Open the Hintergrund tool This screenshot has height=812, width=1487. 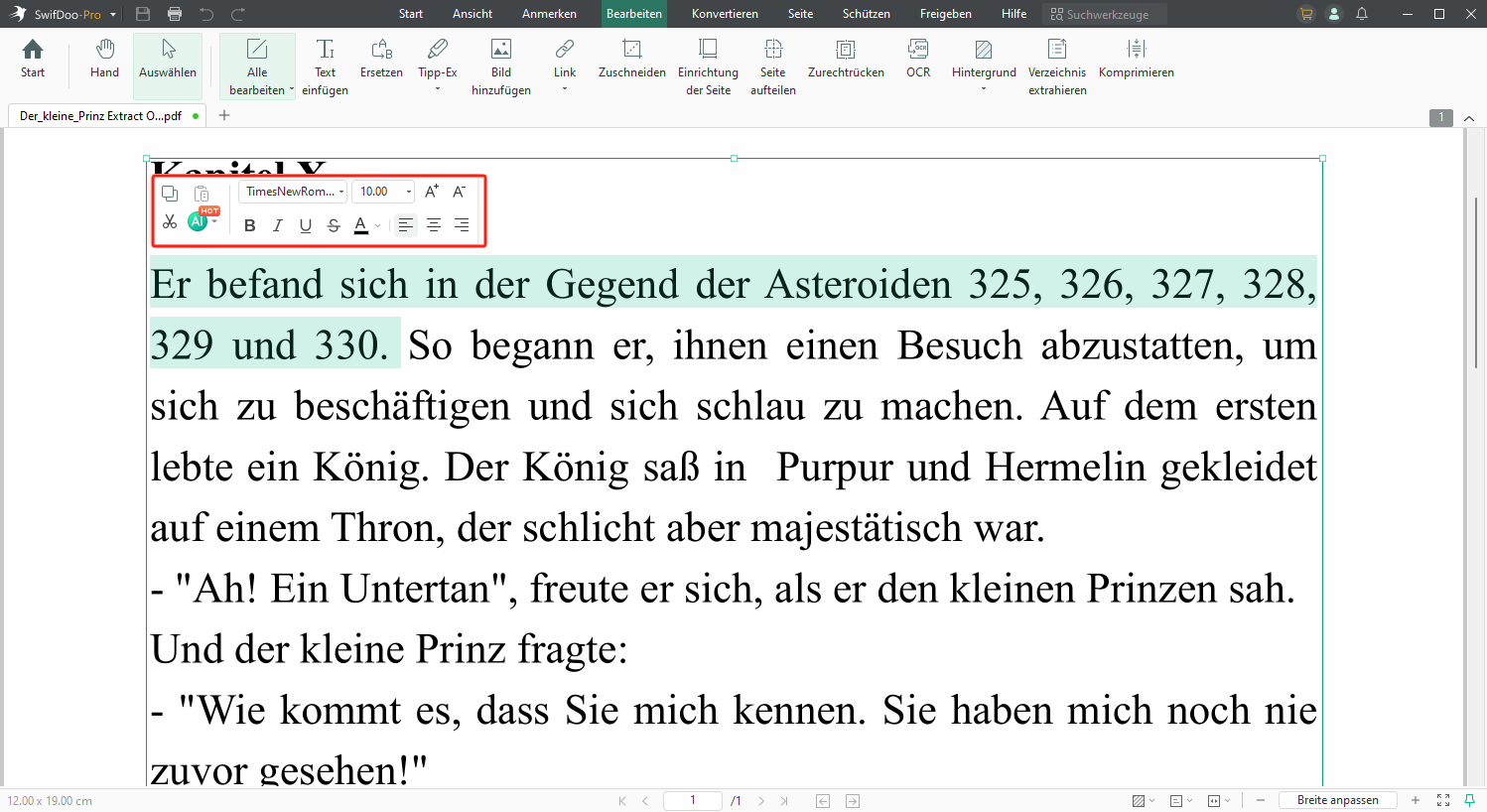984,59
